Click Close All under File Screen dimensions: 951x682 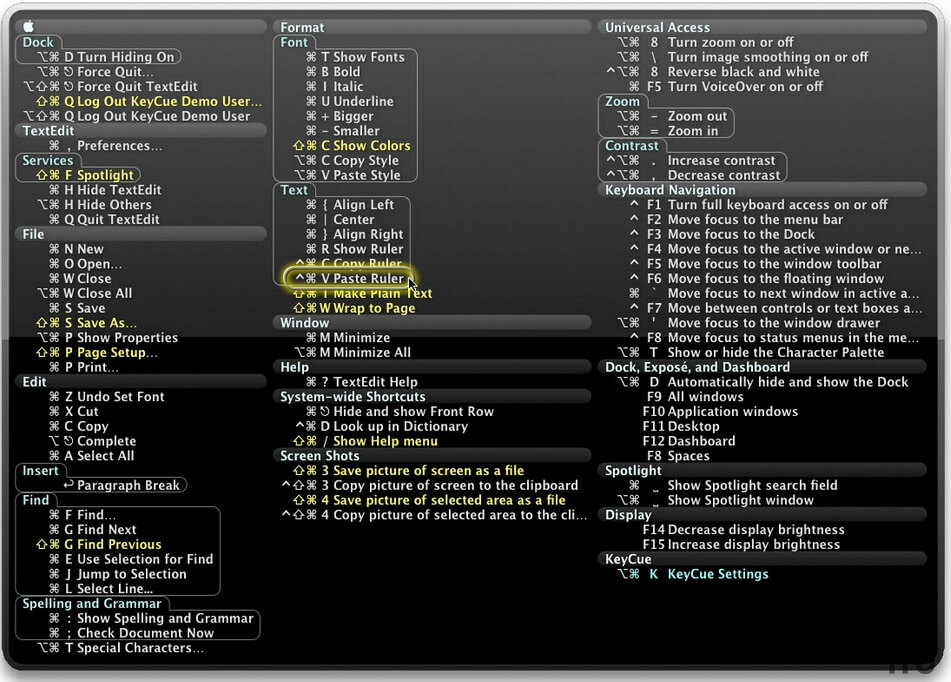tap(84, 294)
